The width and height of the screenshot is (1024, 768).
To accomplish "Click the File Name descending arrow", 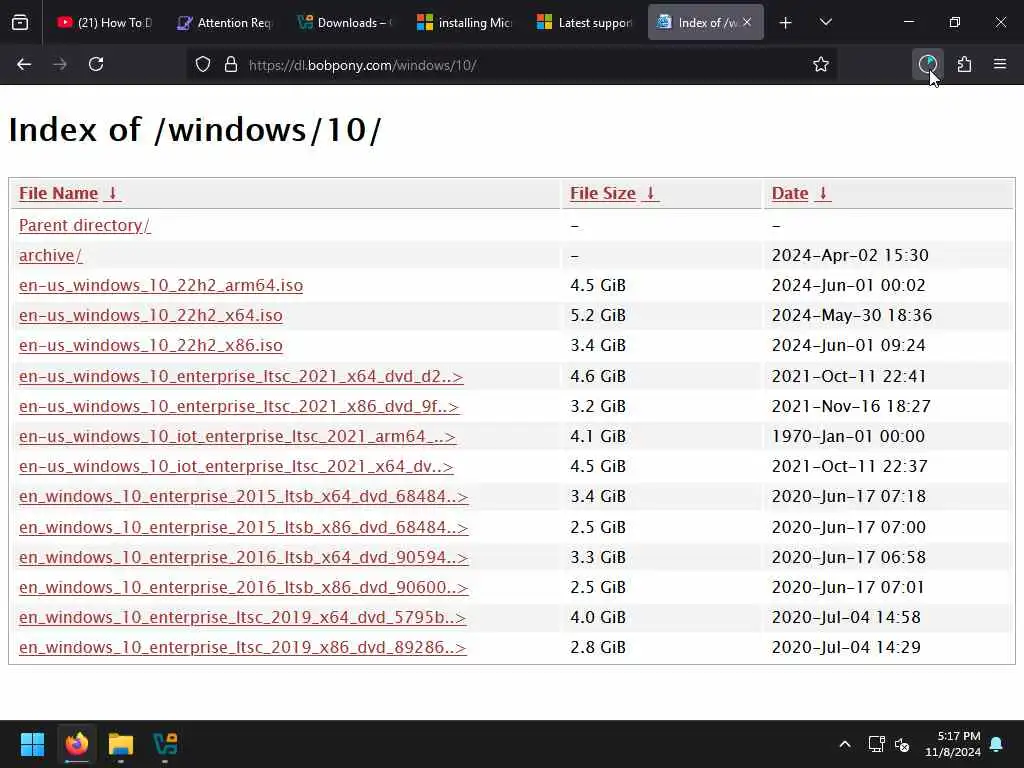I will (112, 193).
